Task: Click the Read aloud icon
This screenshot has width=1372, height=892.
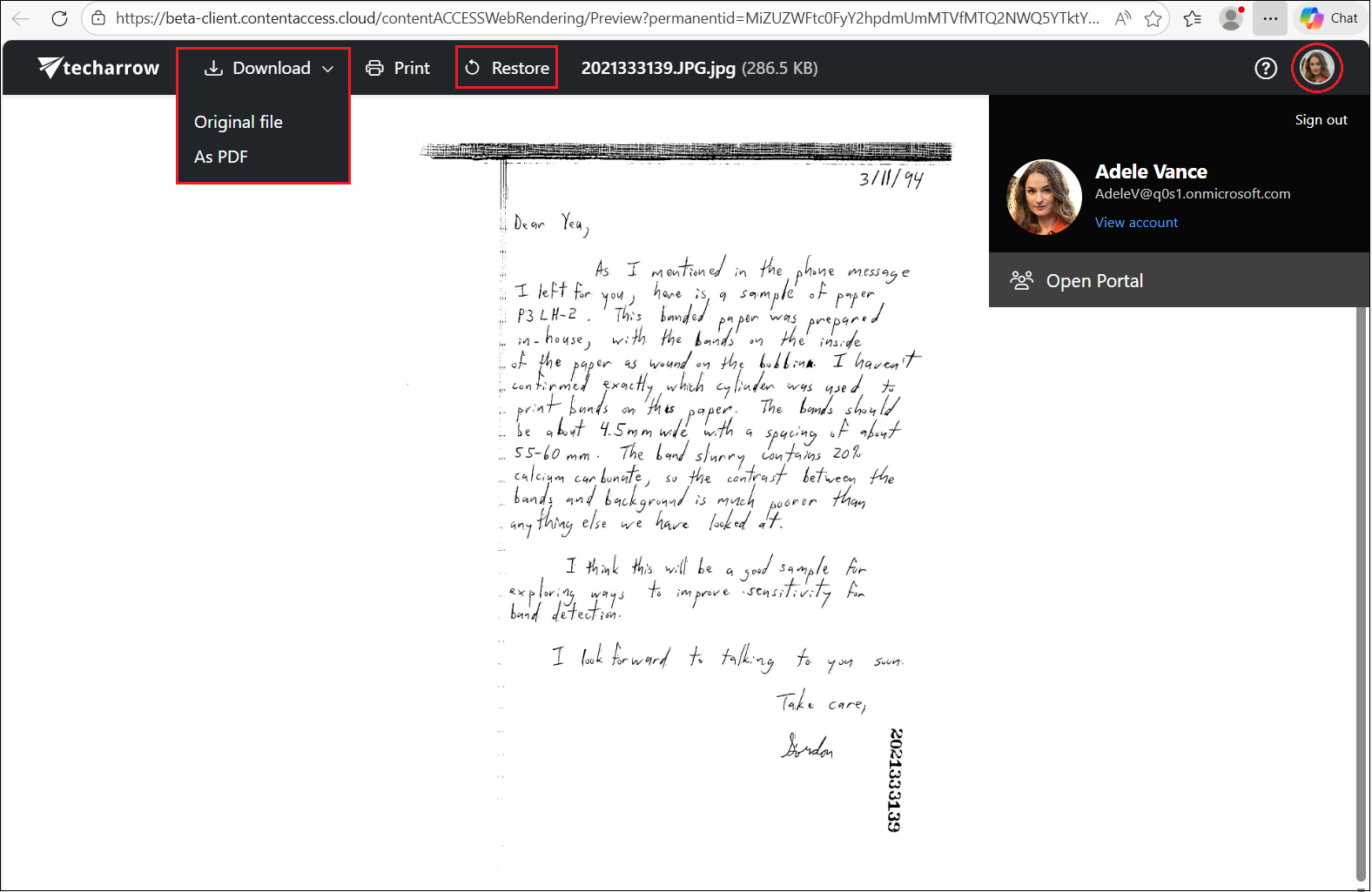Action: click(1123, 18)
